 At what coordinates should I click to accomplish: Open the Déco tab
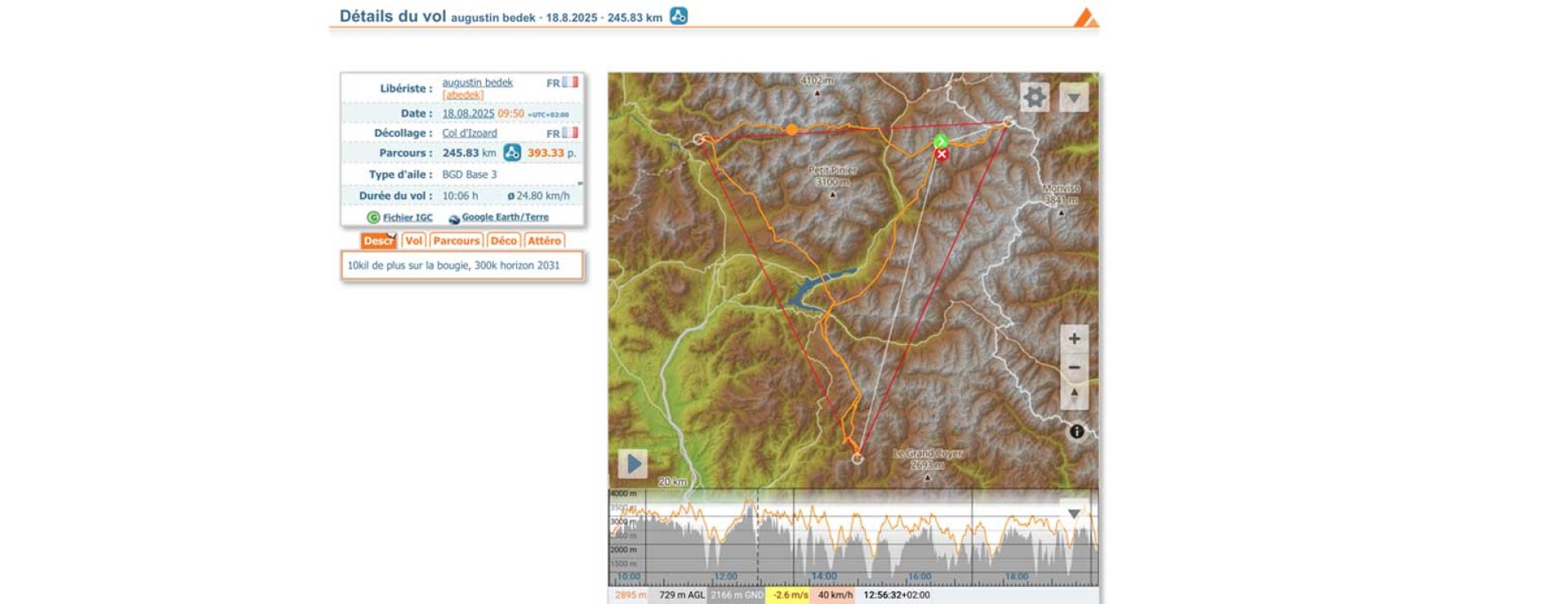tap(503, 241)
